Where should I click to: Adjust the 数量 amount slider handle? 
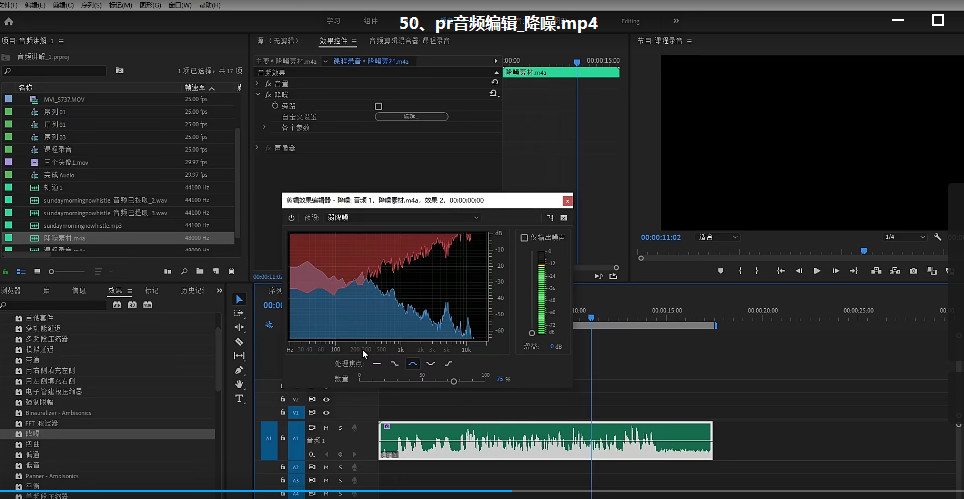tap(454, 381)
